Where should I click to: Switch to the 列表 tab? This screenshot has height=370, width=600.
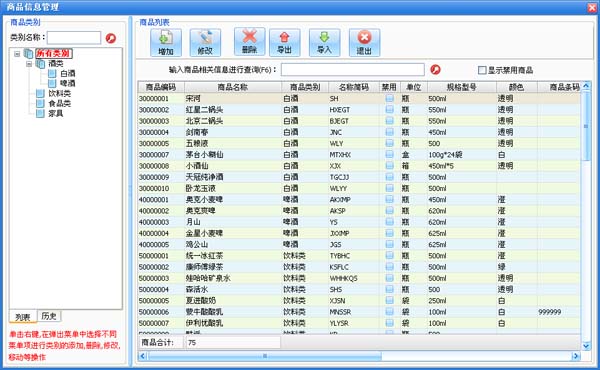coord(23,317)
